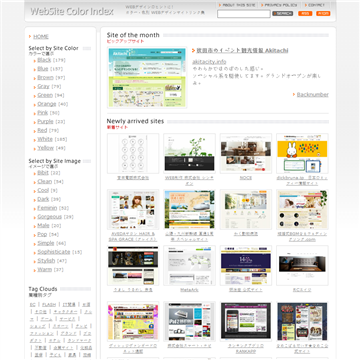360x360 pixels.
Task: Select the Sophisticate image category
Action: 54,252
